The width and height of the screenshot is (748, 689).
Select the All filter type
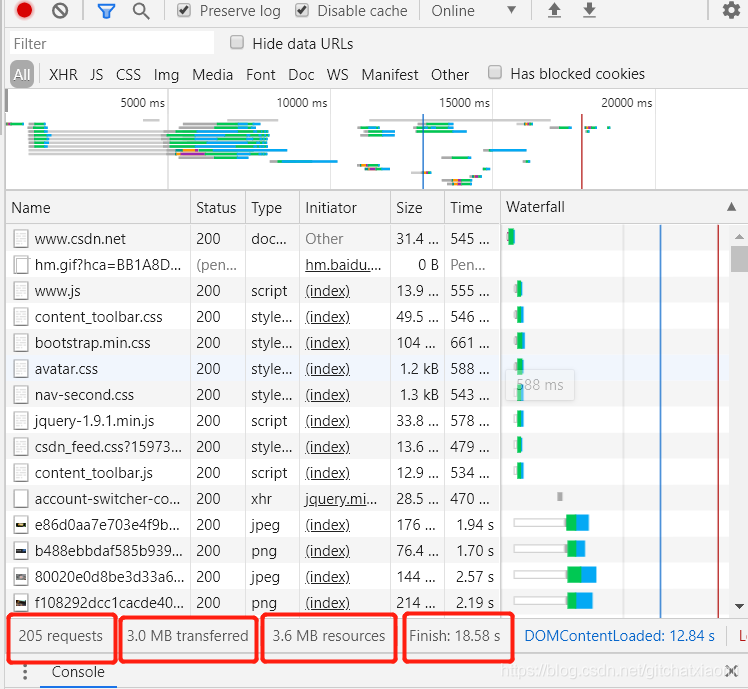(21, 74)
